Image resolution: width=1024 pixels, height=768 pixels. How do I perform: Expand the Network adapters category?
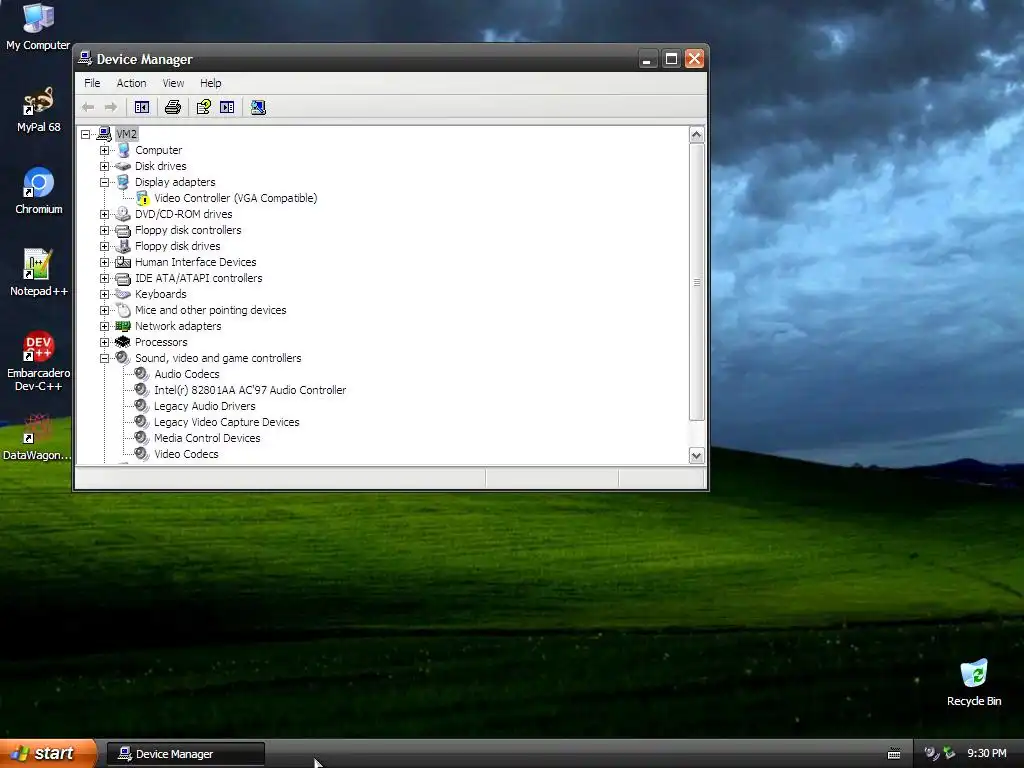pos(104,327)
